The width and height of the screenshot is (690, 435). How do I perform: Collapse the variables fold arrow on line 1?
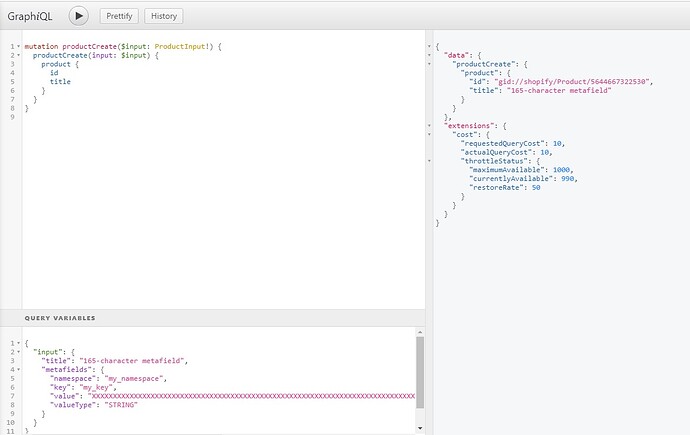(x=18, y=343)
